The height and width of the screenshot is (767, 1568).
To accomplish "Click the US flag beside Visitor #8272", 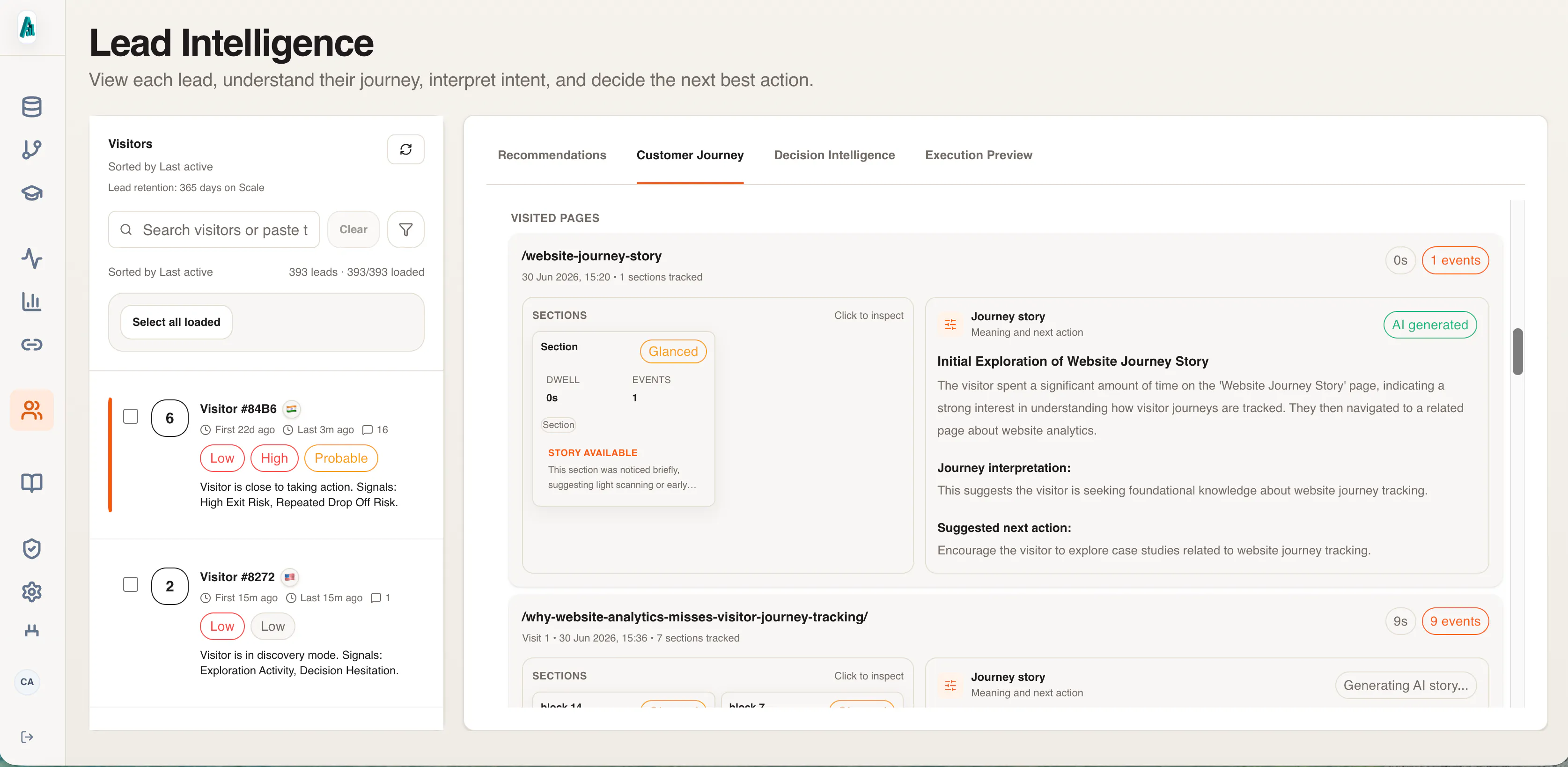I will click(290, 577).
